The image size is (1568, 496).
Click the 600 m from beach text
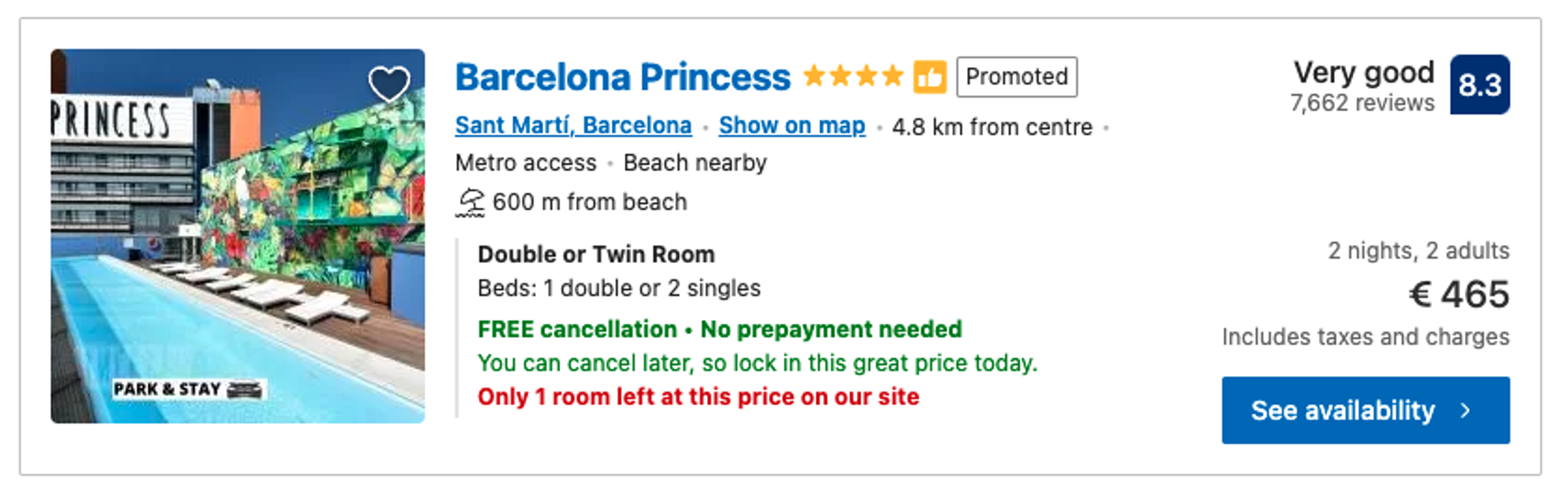(589, 202)
